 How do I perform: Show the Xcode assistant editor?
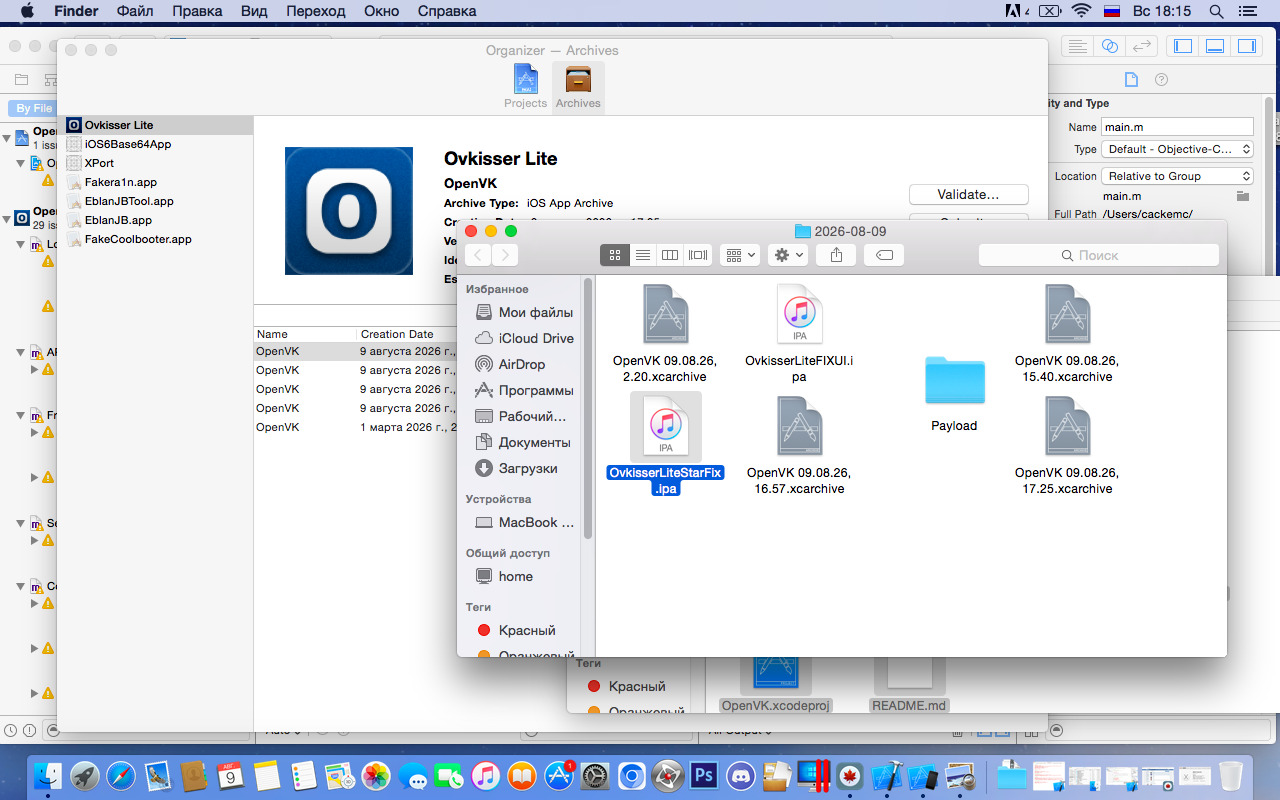[1109, 47]
